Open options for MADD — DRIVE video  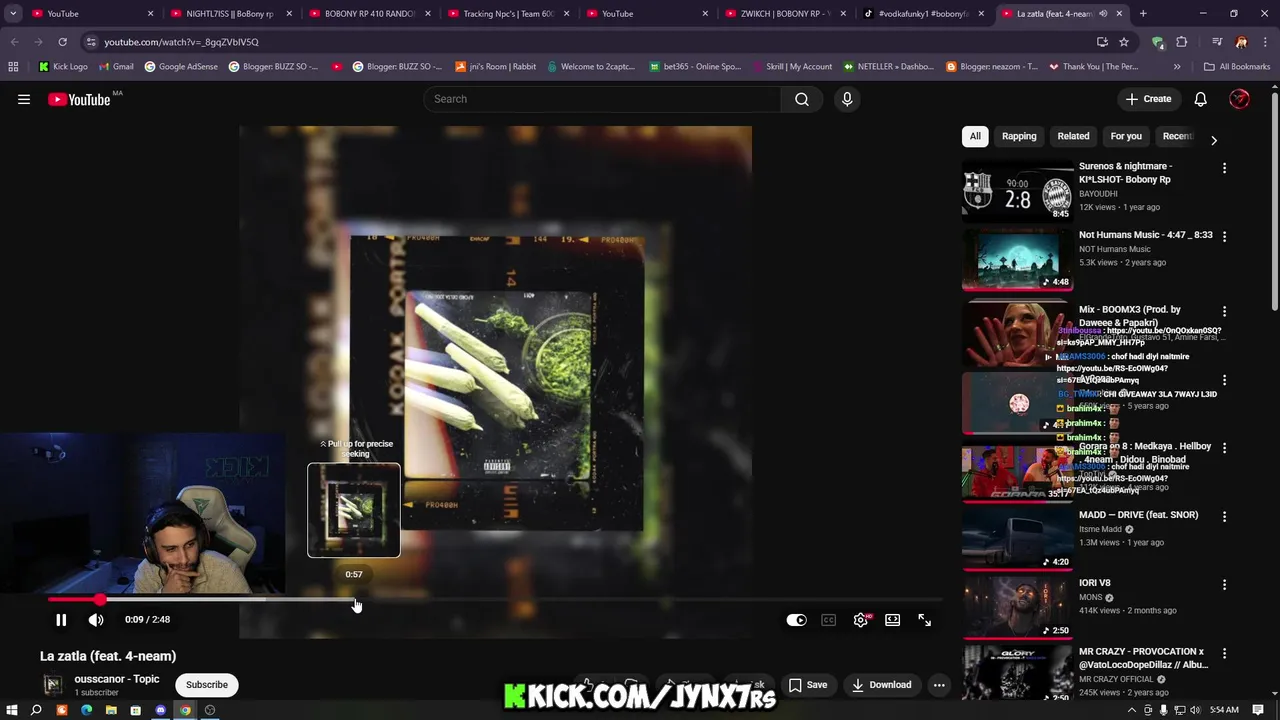(1224, 516)
